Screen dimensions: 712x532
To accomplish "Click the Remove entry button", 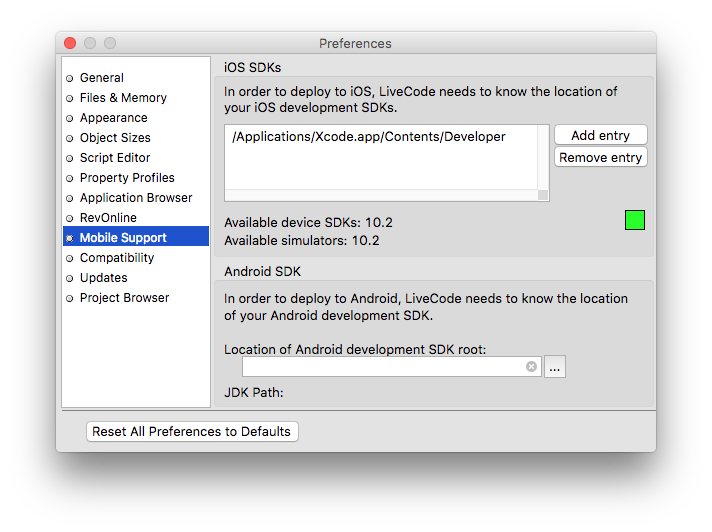I will point(600,158).
